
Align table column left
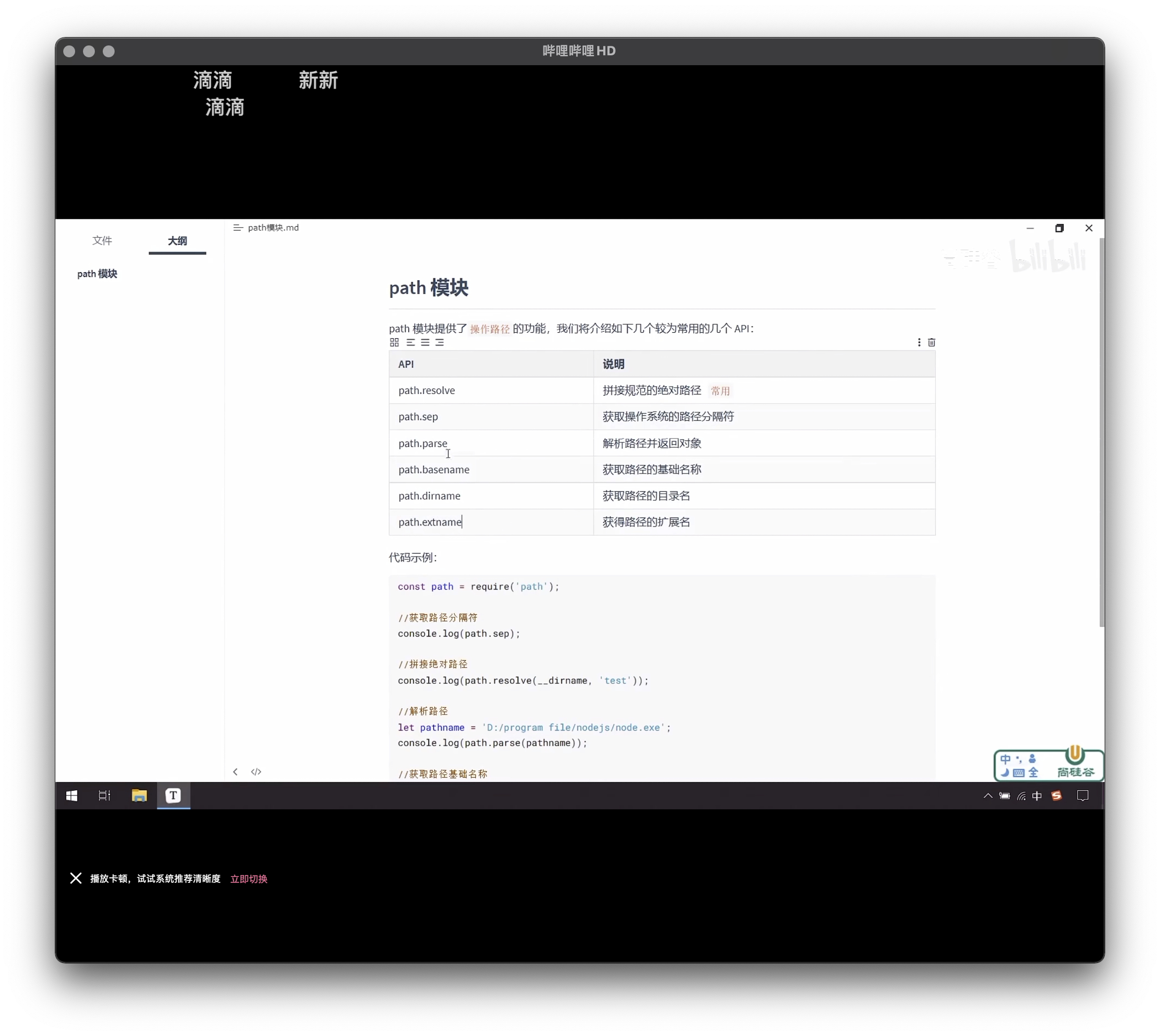pyautogui.click(x=411, y=342)
